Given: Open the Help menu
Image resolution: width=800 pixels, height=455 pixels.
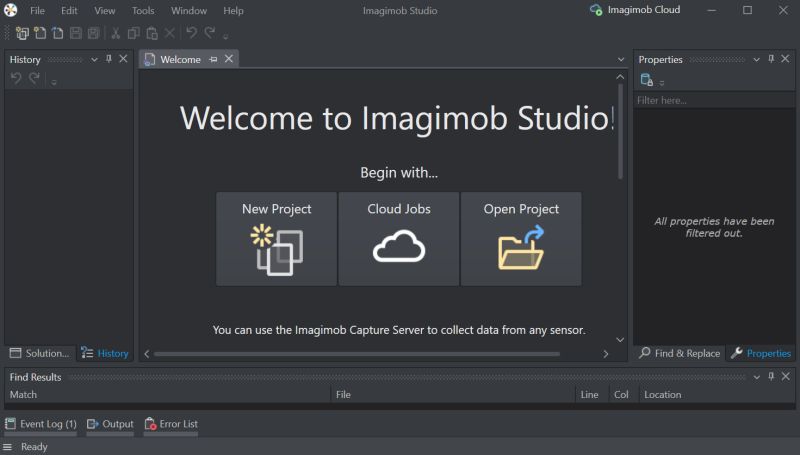Looking at the screenshot, I should pyautogui.click(x=233, y=11).
